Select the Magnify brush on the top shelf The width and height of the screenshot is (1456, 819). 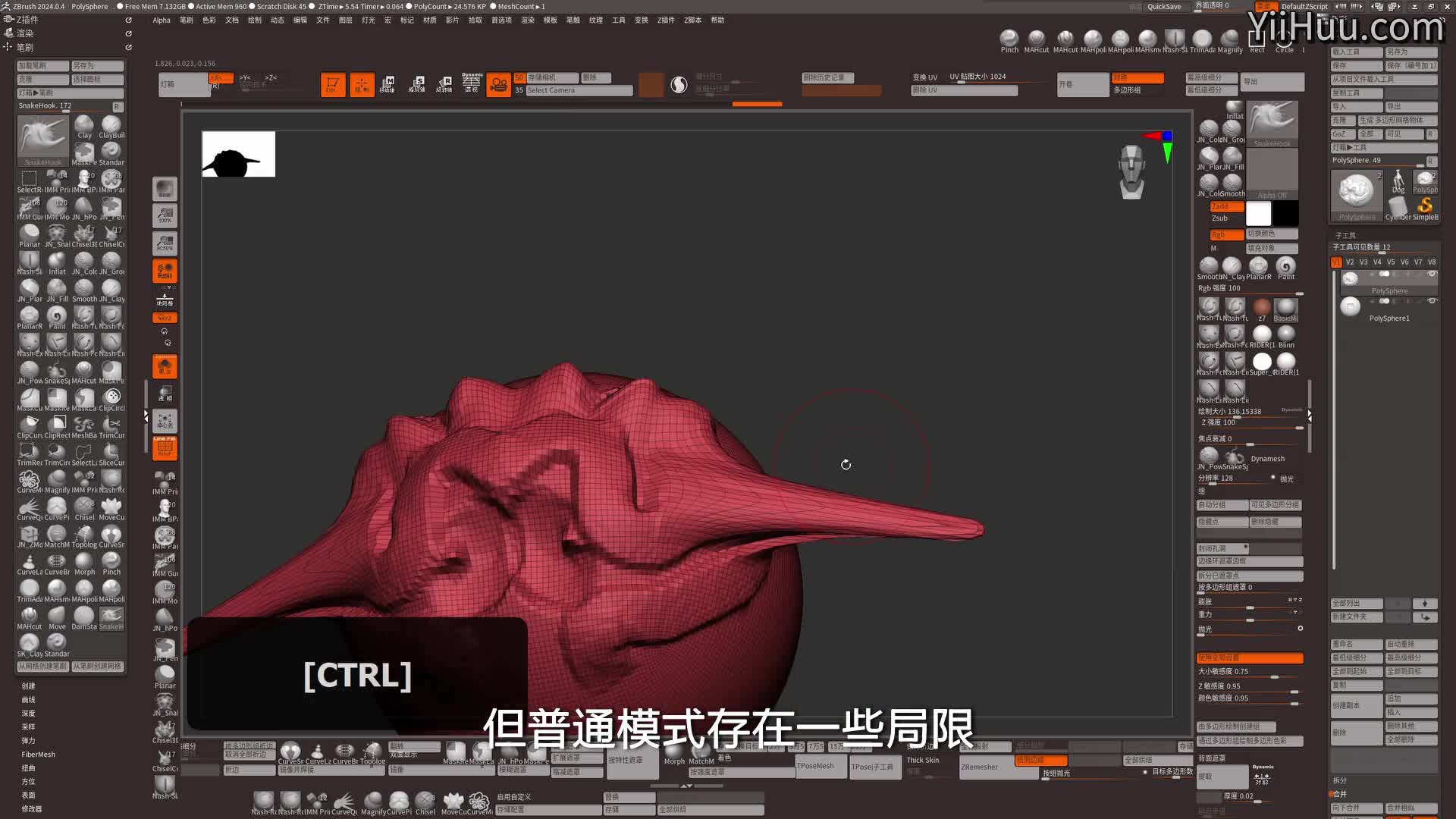(x=1230, y=39)
